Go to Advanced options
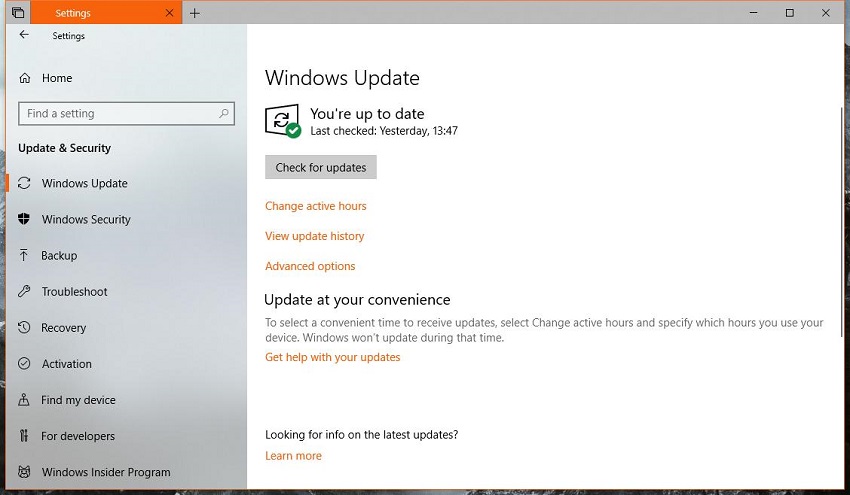The image size is (850, 495). tap(310, 266)
